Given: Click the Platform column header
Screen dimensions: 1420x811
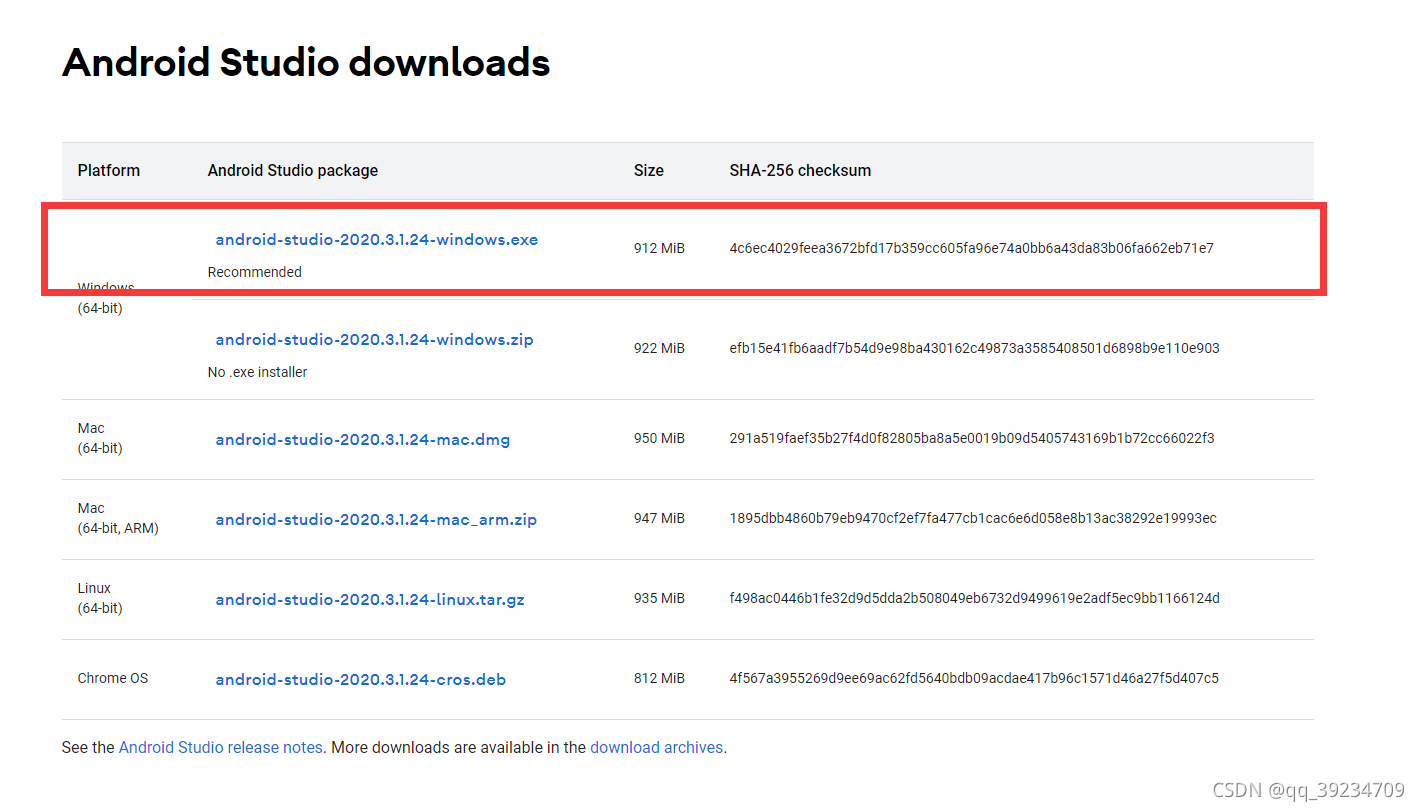Looking at the screenshot, I should (x=108, y=170).
